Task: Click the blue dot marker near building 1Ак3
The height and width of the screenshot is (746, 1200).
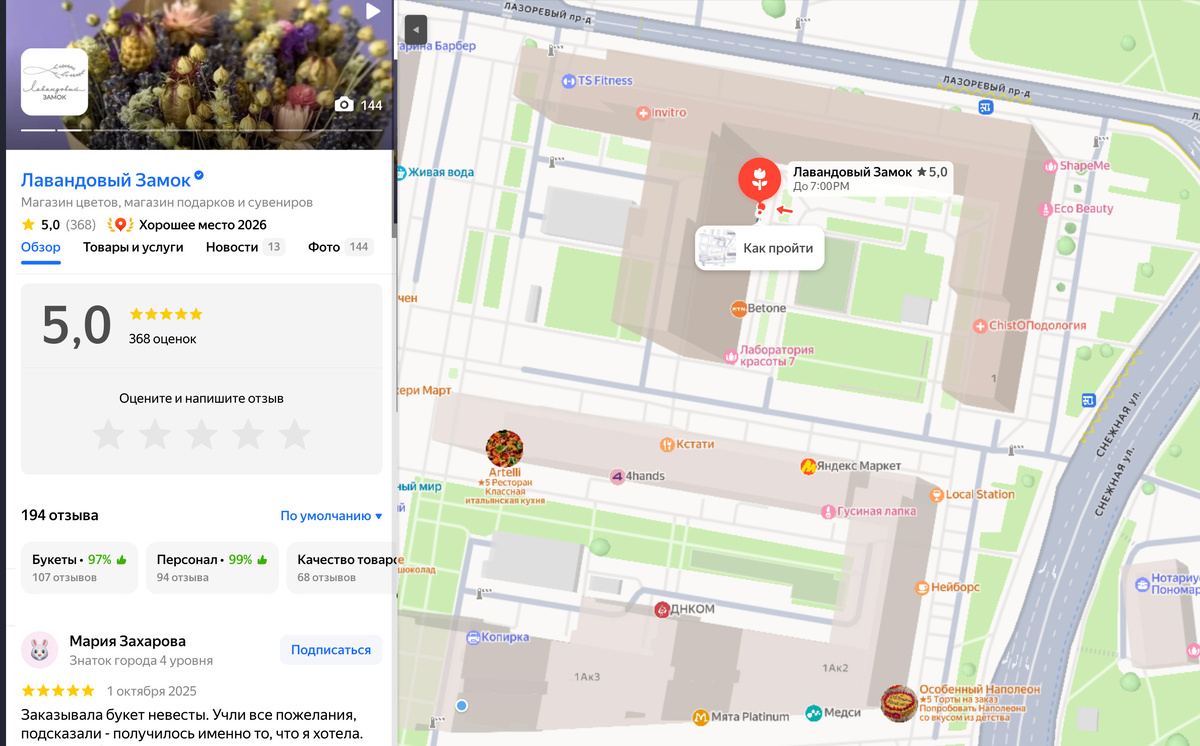Action: [x=462, y=706]
